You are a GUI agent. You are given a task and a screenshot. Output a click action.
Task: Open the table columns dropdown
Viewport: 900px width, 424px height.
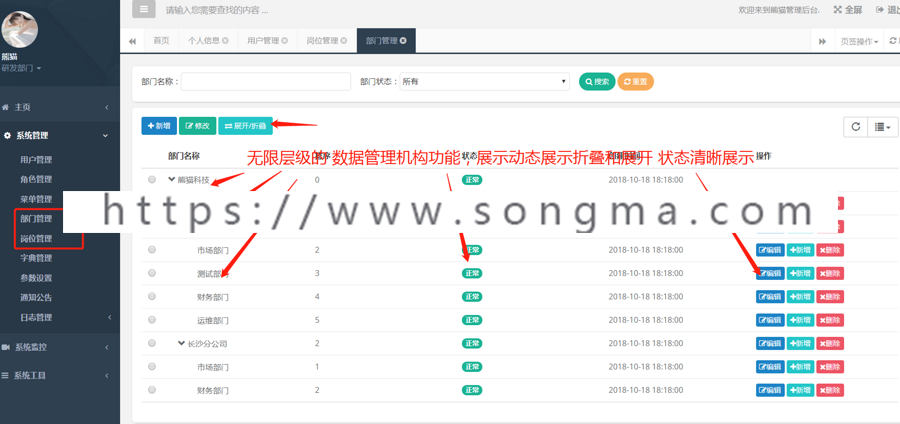882,127
